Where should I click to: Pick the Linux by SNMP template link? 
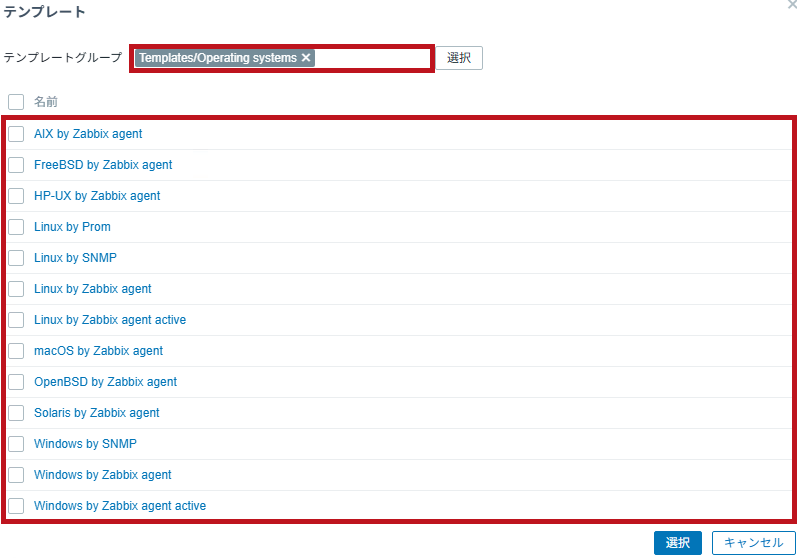[75, 258]
